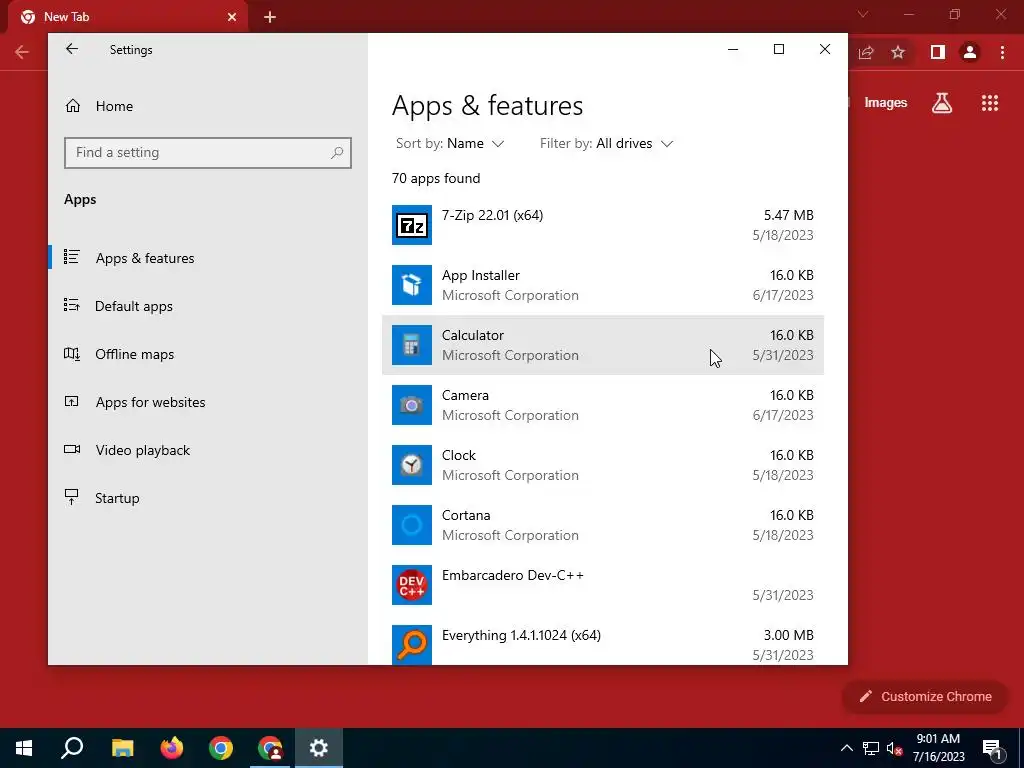Open Chrome tab search chevron
1024x768 pixels.
(x=863, y=14)
